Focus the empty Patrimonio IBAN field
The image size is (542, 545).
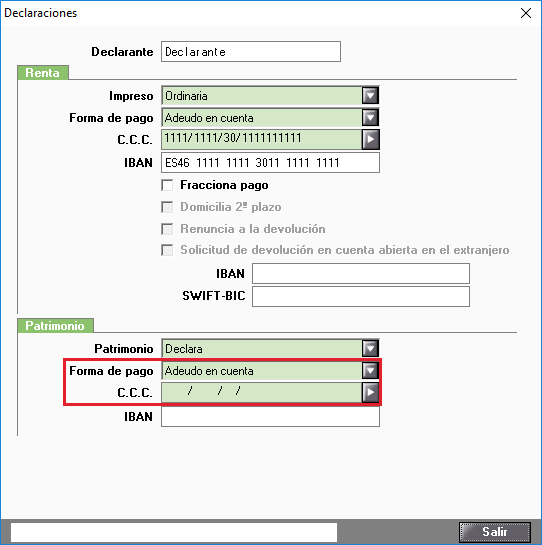tap(270, 416)
